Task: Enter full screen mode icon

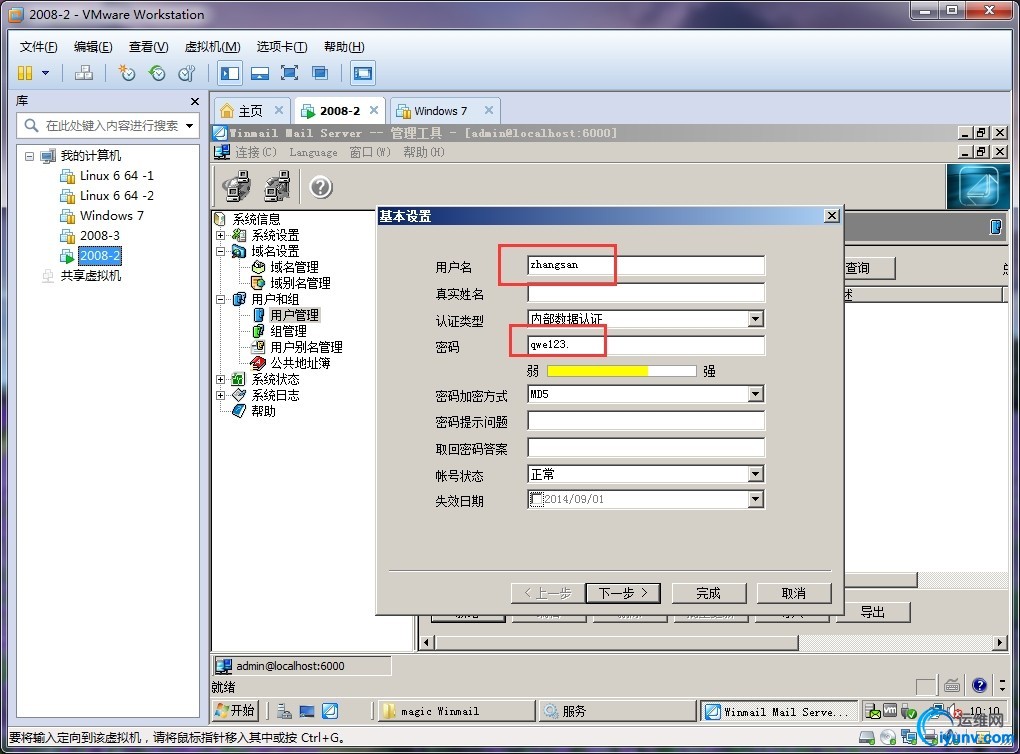Action: (x=289, y=73)
